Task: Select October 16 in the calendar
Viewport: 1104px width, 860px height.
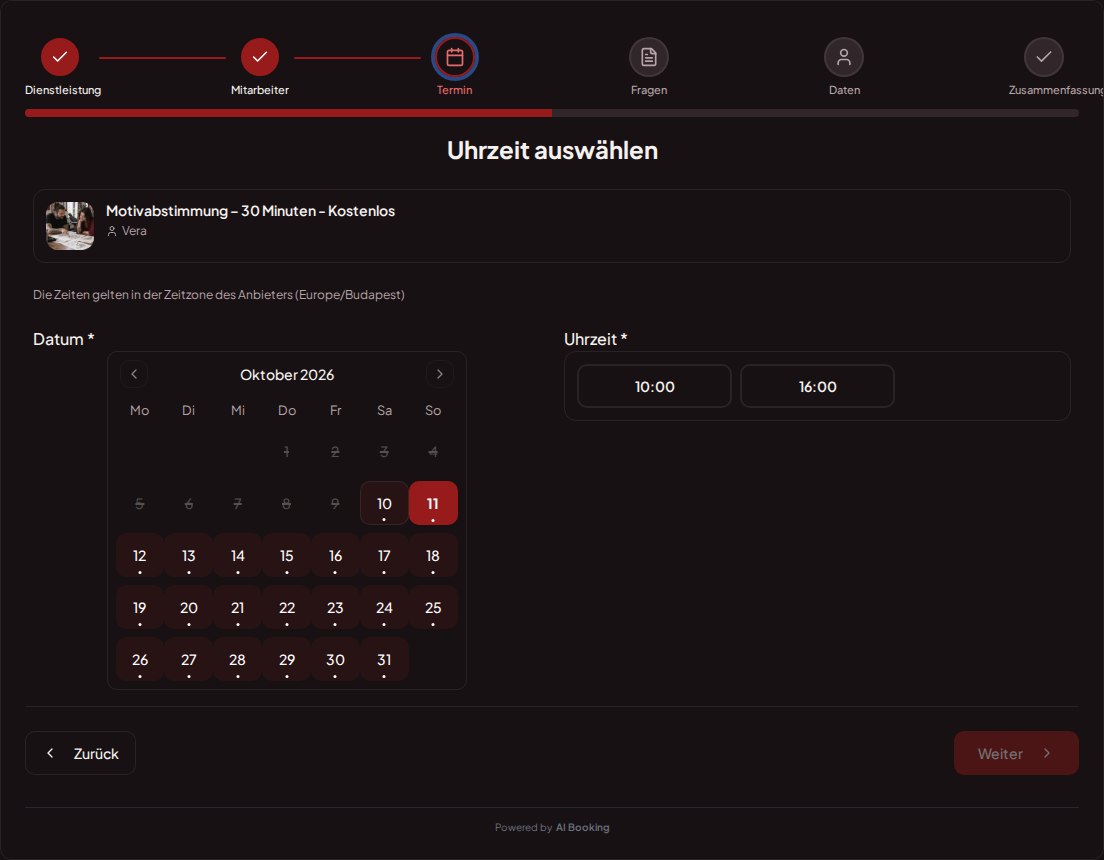Action: coord(335,556)
